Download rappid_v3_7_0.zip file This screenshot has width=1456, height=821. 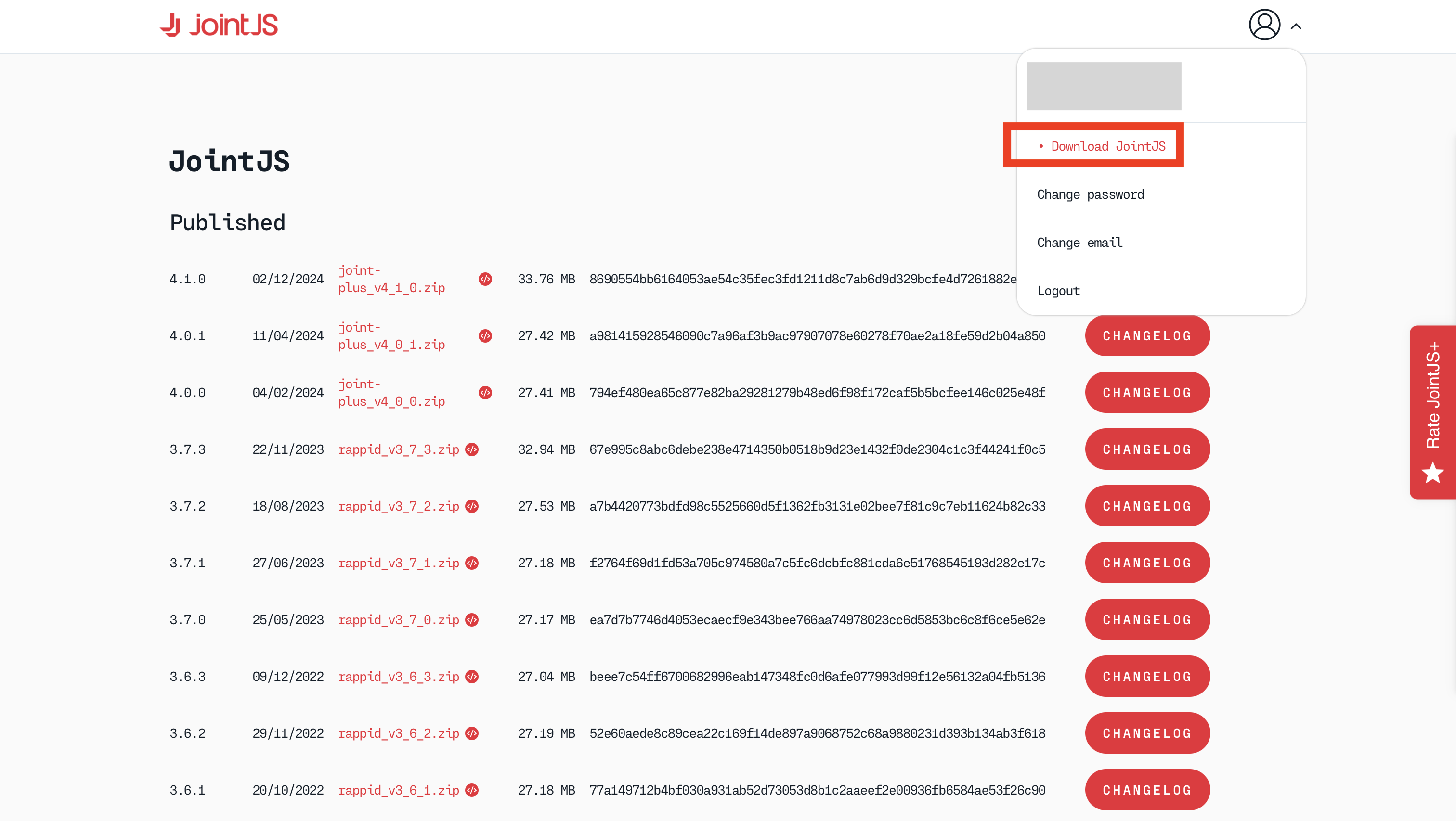coord(399,620)
